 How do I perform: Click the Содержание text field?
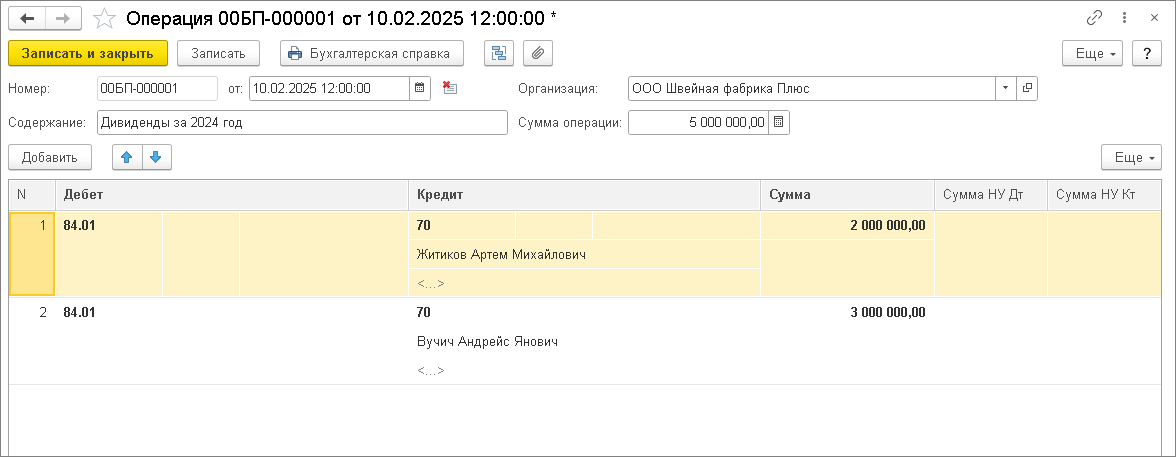tap(303, 122)
